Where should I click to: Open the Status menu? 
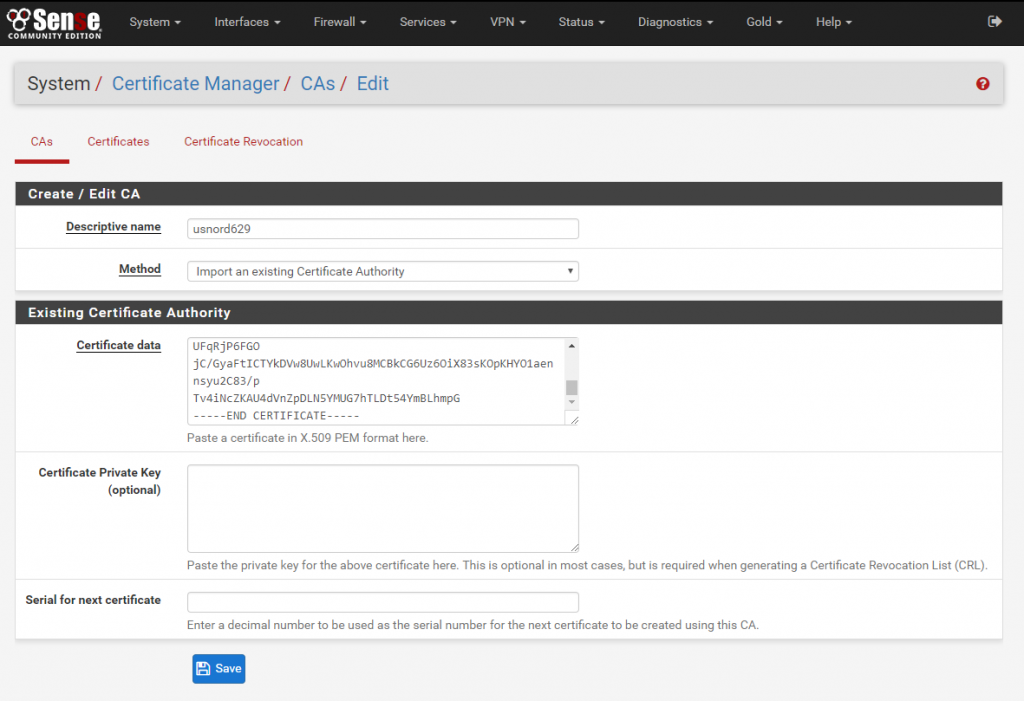coord(582,22)
